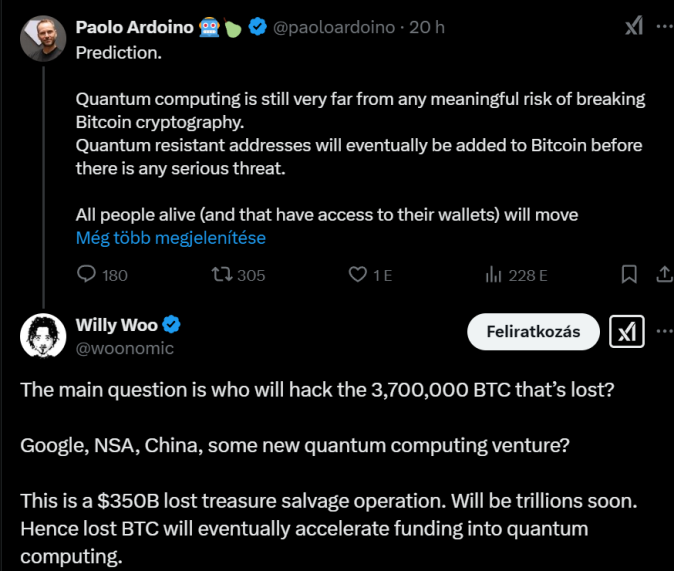Open Willy Woo's profile name link
Viewport: 674px width, 571px height.
point(117,324)
